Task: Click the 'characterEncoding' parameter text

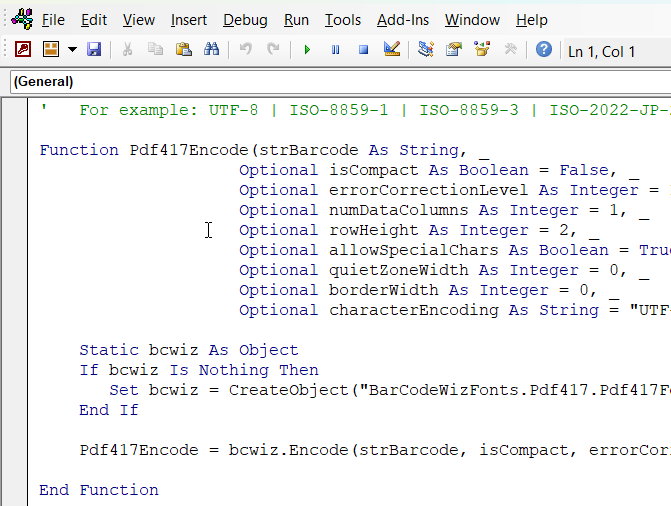Action: tap(413, 310)
